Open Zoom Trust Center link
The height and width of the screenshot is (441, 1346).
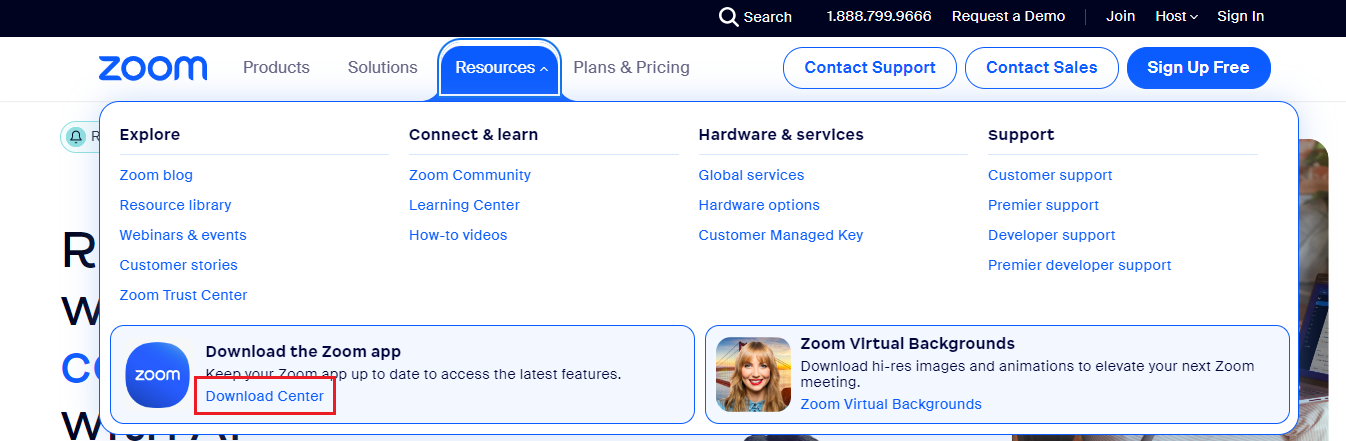click(x=183, y=295)
